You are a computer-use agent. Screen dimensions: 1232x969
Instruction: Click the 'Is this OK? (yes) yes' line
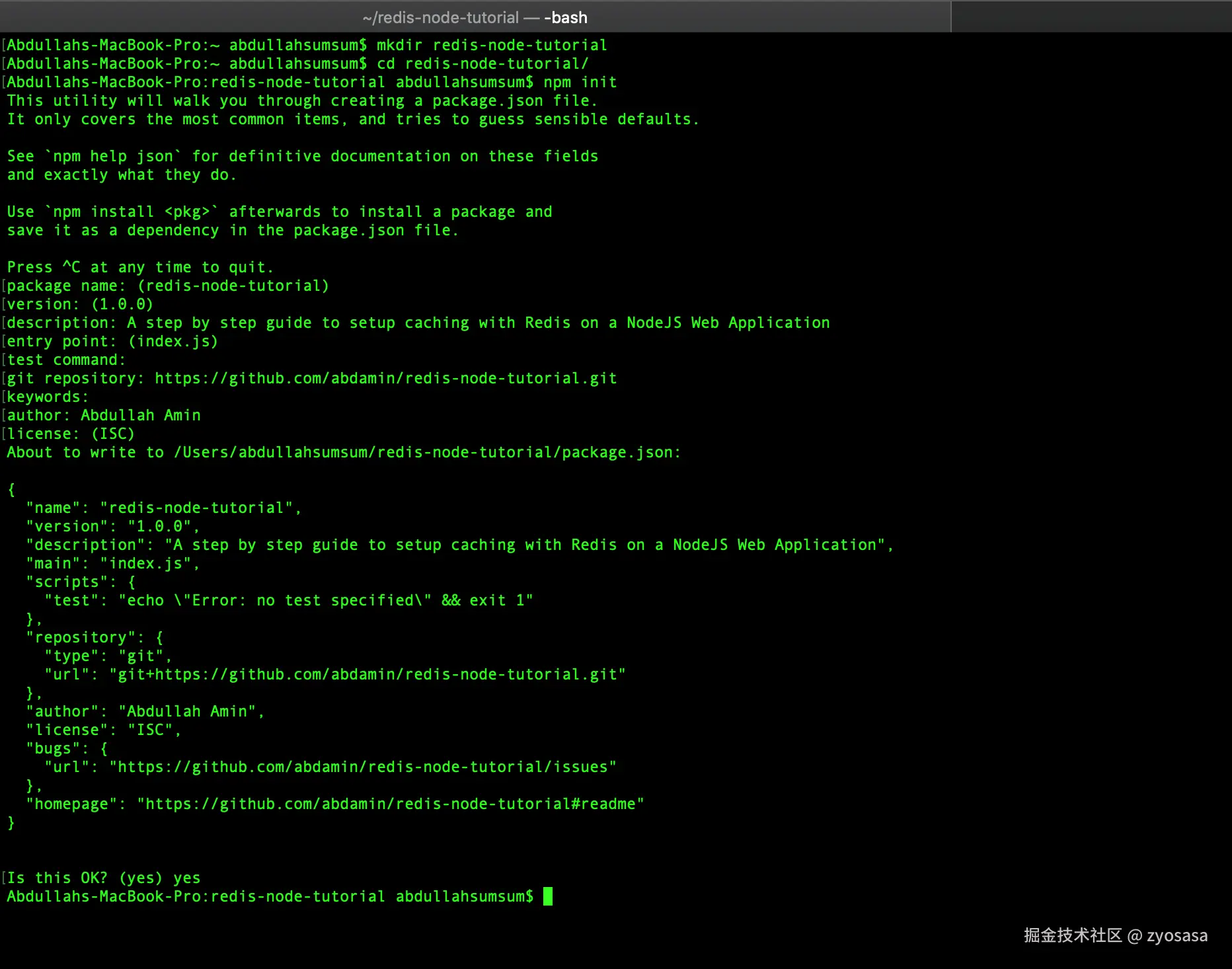click(103, 878)
